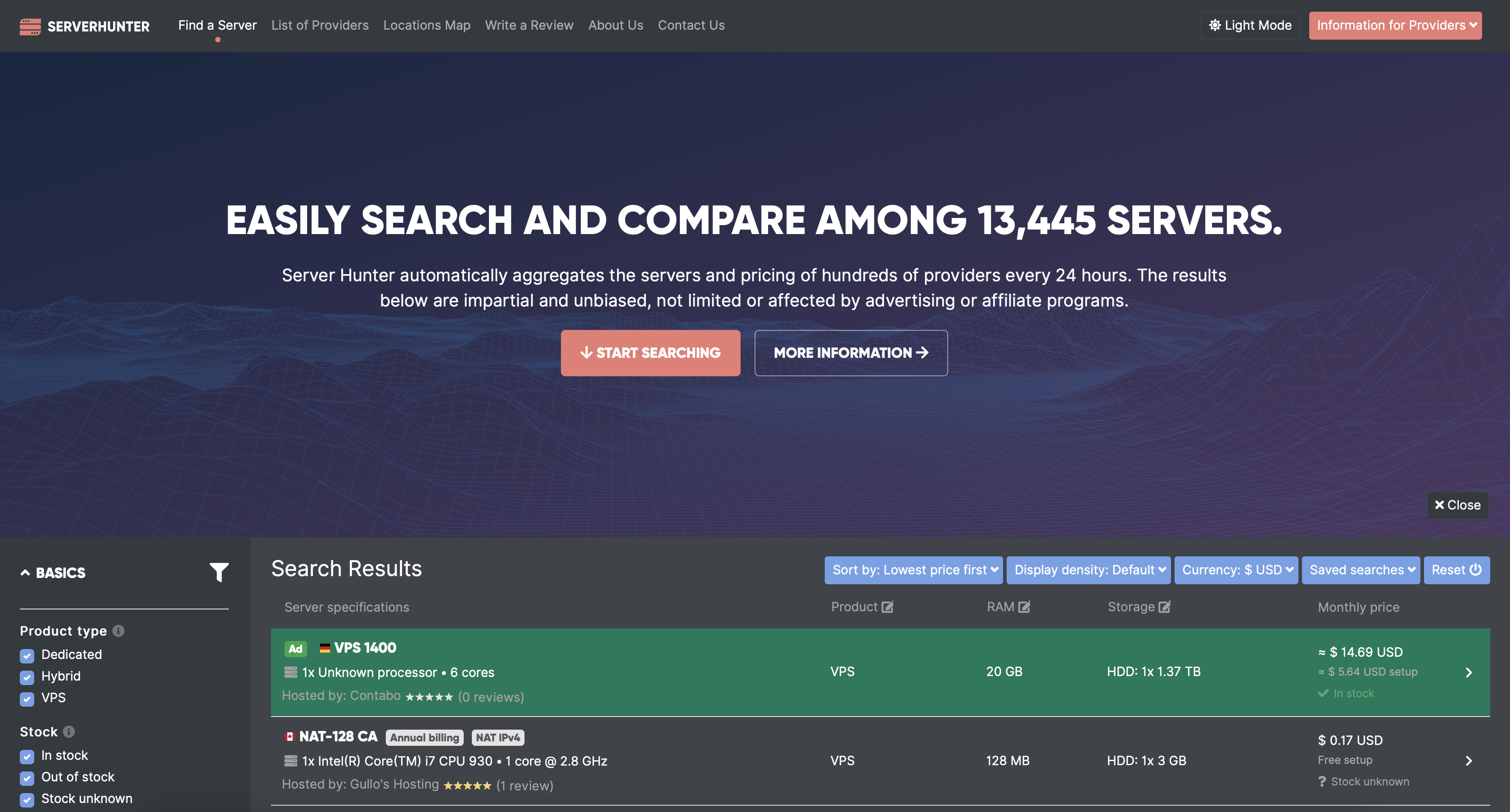Uncheck the Hybrid checkbox
1510x812 pixels.
tap(27, 677)
